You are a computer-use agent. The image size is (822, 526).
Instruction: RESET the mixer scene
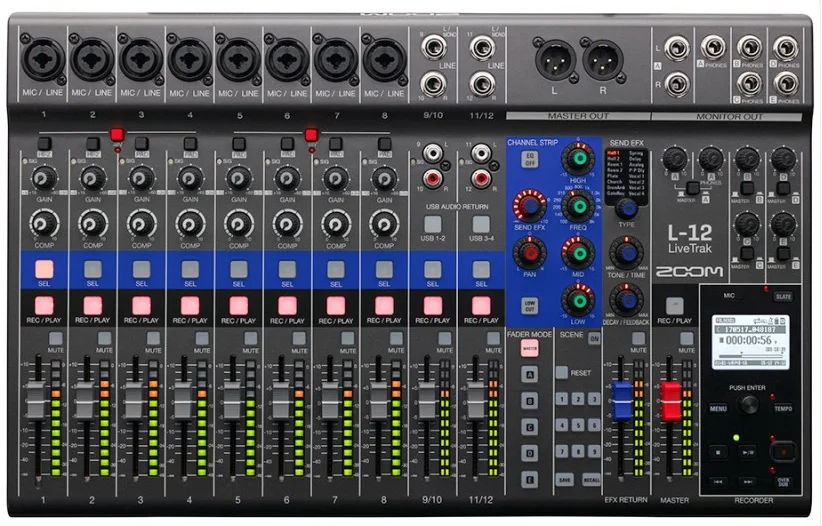(x=562, y=372)
